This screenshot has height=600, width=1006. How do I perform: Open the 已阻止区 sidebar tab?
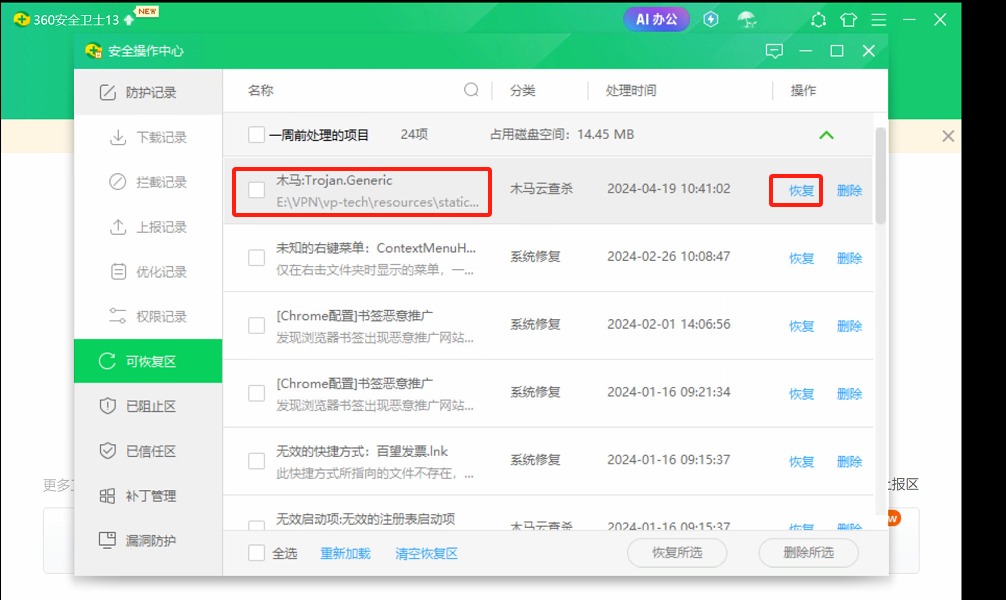(148, 406)
